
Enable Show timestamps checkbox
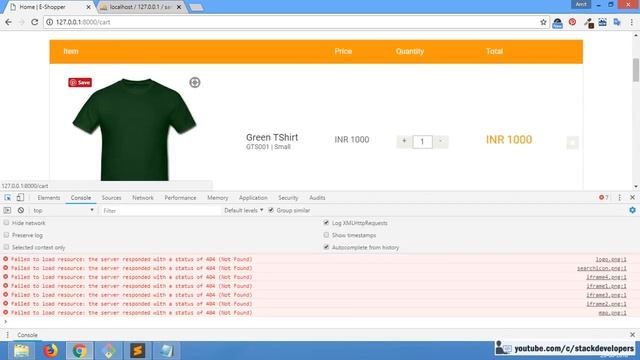[326, 235]
